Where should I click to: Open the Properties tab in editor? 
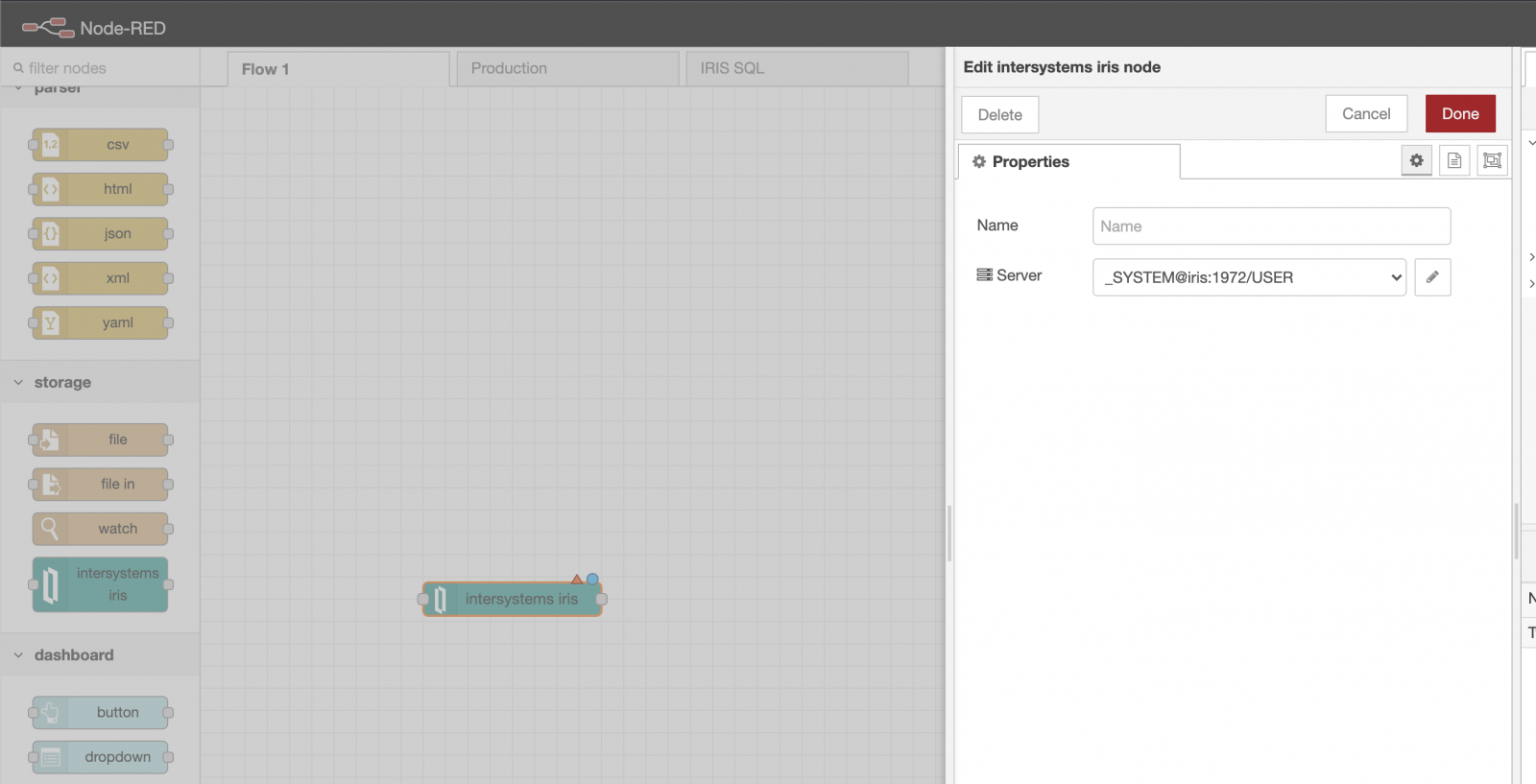pyautogui.click(x=1068, y=161)
